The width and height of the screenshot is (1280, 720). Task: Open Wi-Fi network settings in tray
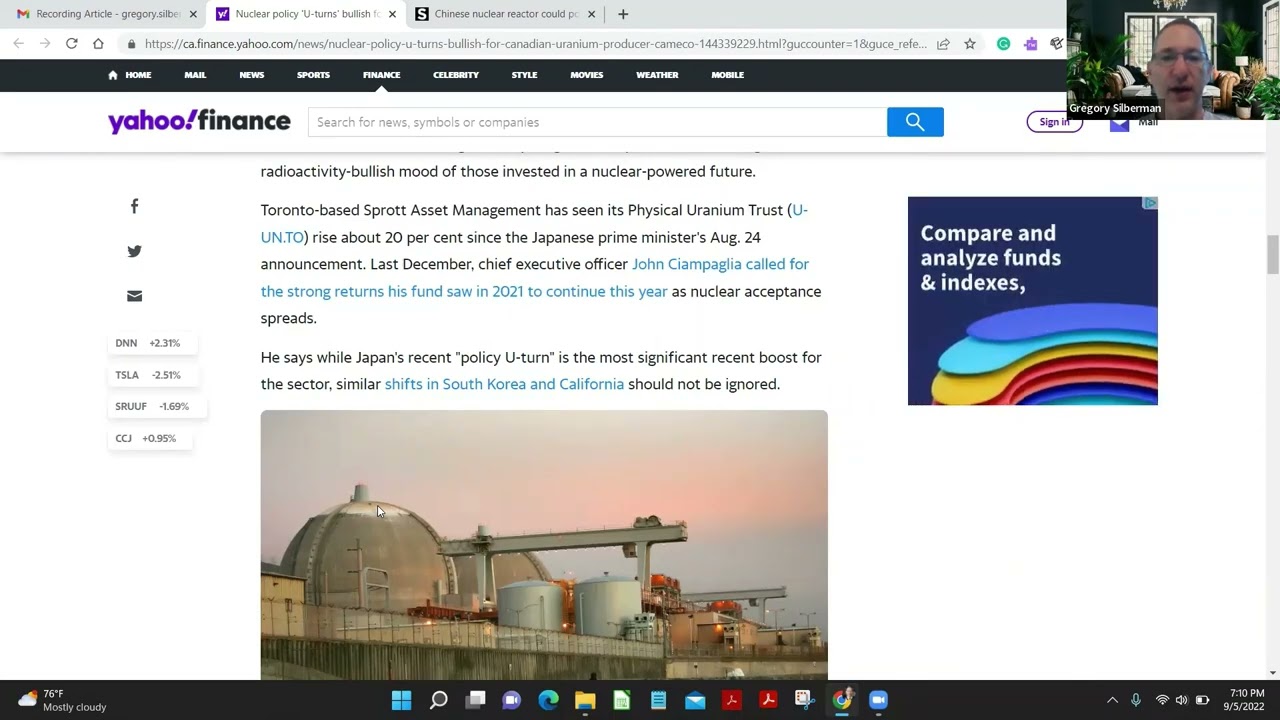(1162, 700)
